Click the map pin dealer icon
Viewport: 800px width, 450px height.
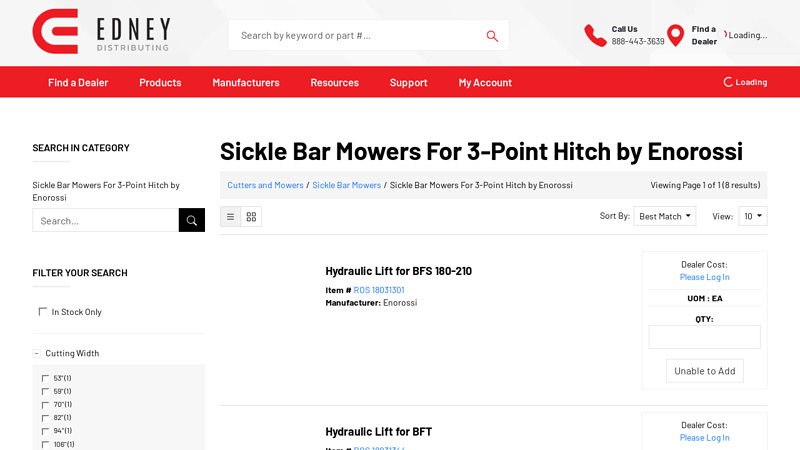click(676, 35)
